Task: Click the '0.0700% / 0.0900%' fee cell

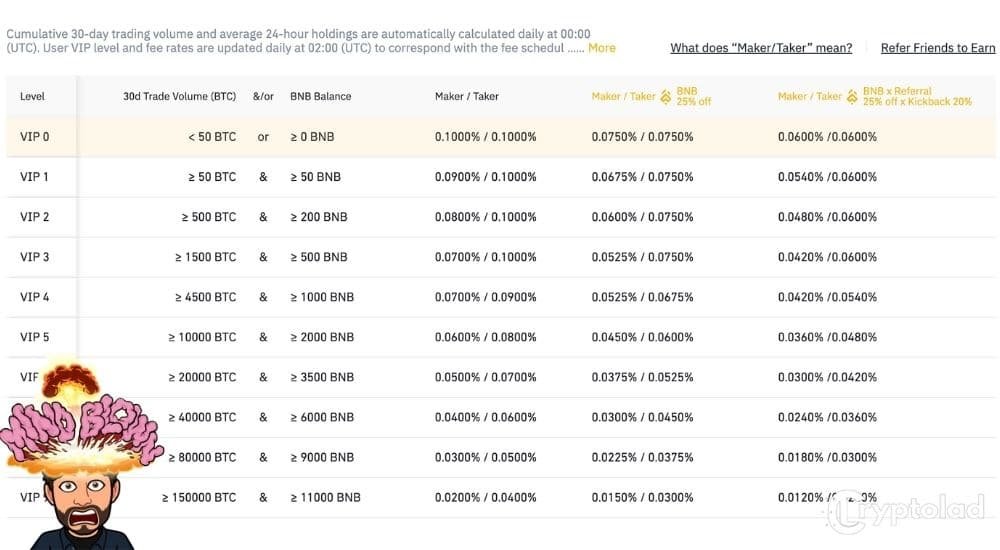Action: point(485,297)
